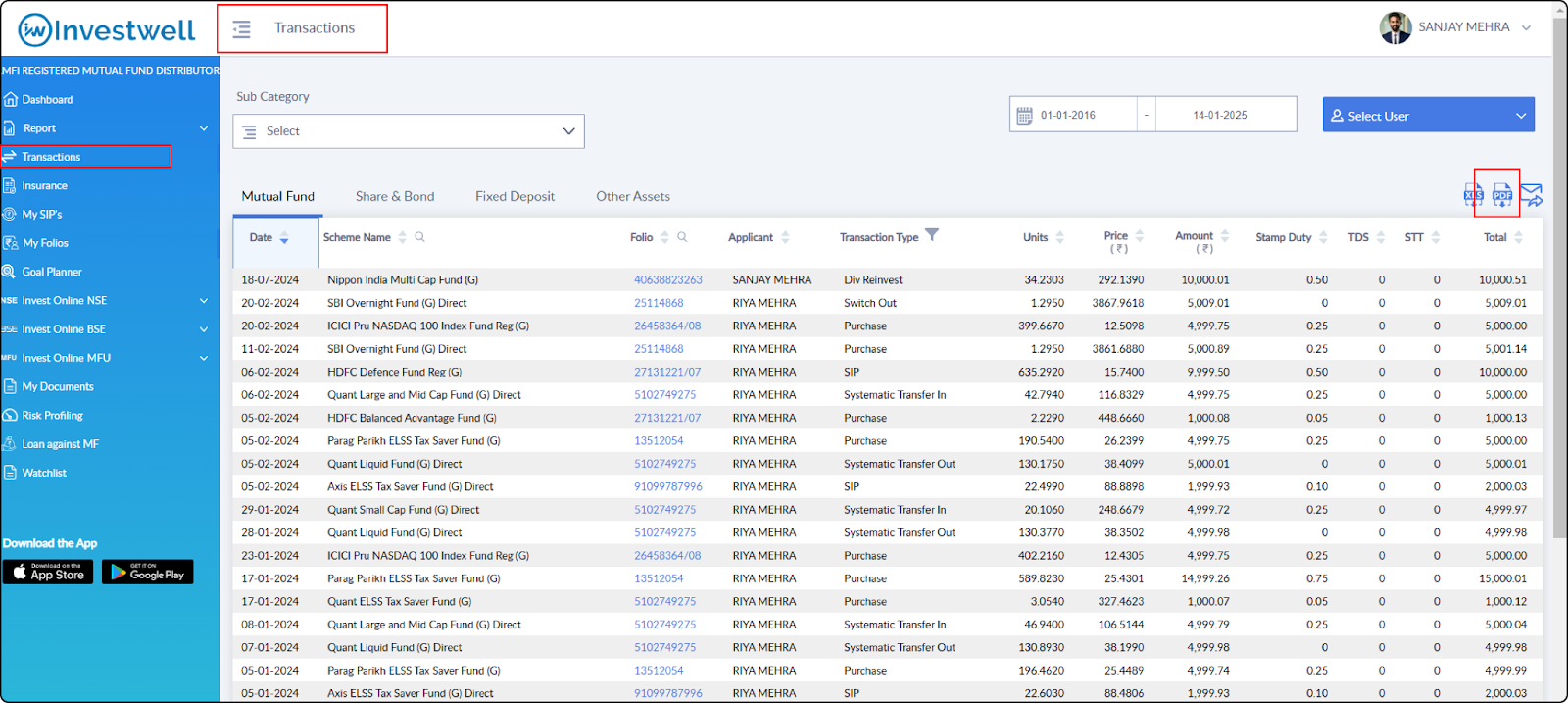
Task: Sort by Units column
Action: pyautogui.click(x=1060, y=238)
